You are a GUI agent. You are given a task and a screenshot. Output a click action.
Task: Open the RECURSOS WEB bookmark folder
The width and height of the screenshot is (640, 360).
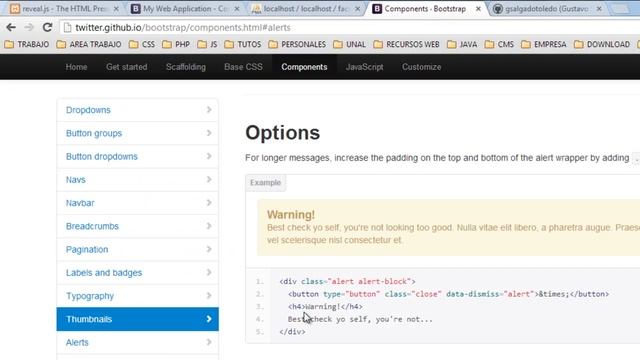point(407,44)
